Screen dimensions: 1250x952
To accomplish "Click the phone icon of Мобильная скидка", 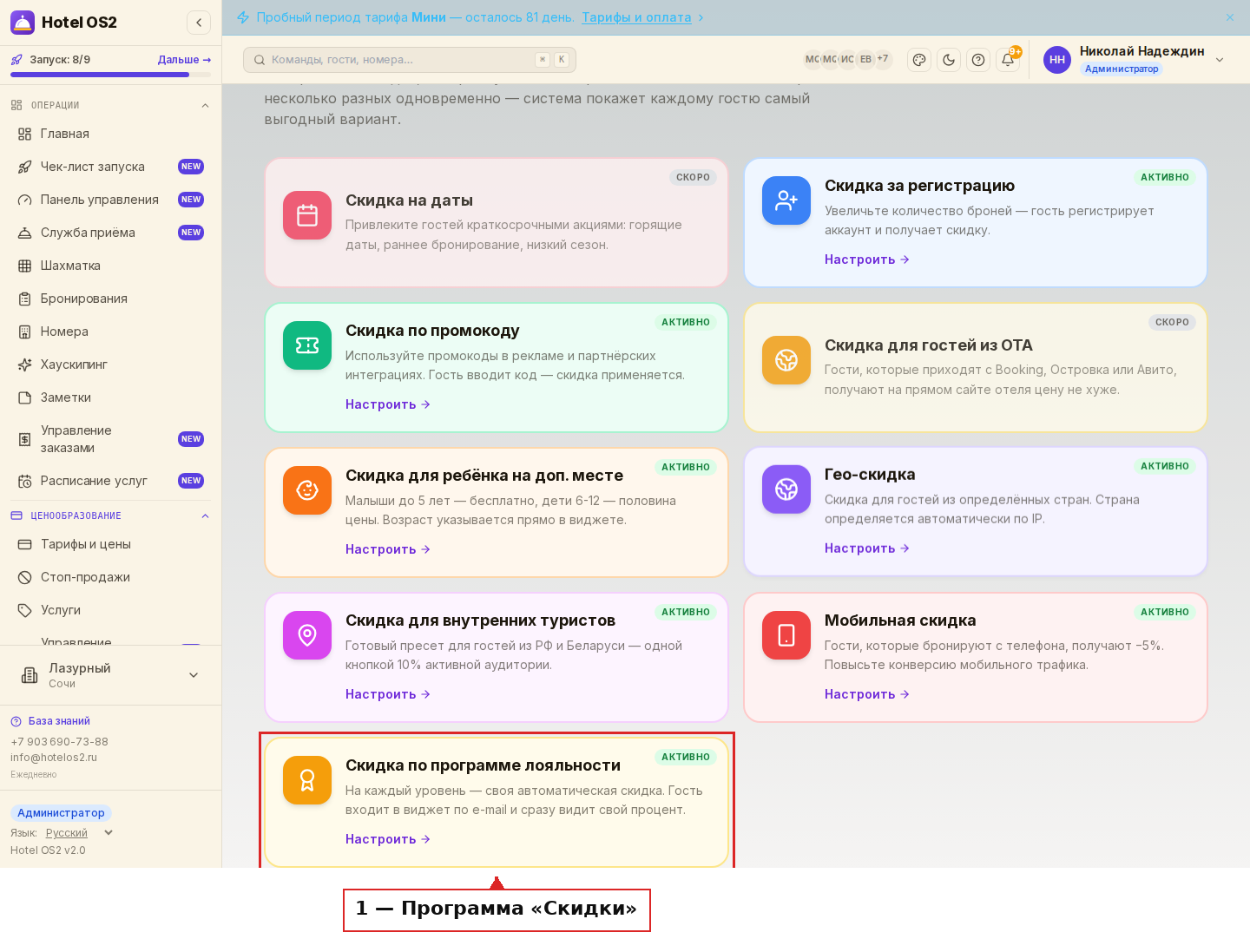I will tap(786, 635).
